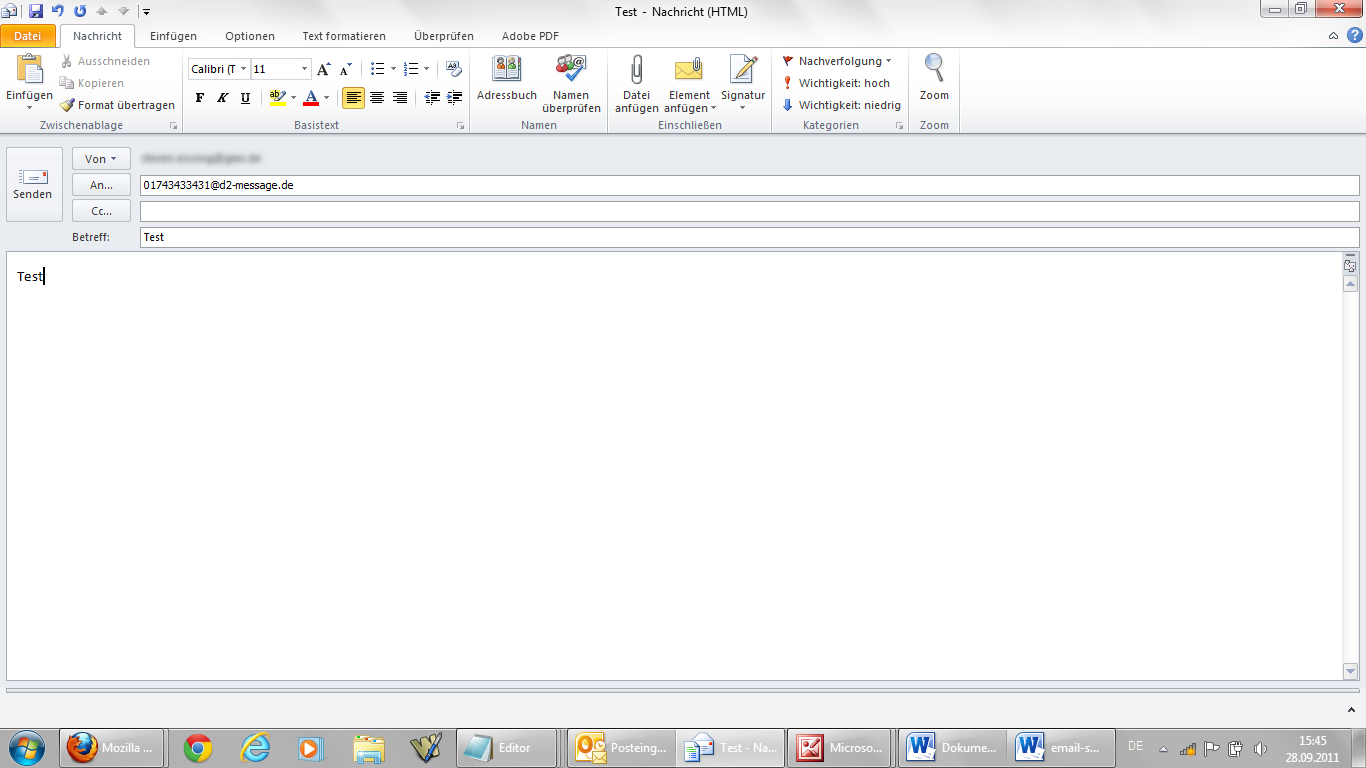Open the Datei backstage menu
The image size is (1366, 768).
point(27,35)
